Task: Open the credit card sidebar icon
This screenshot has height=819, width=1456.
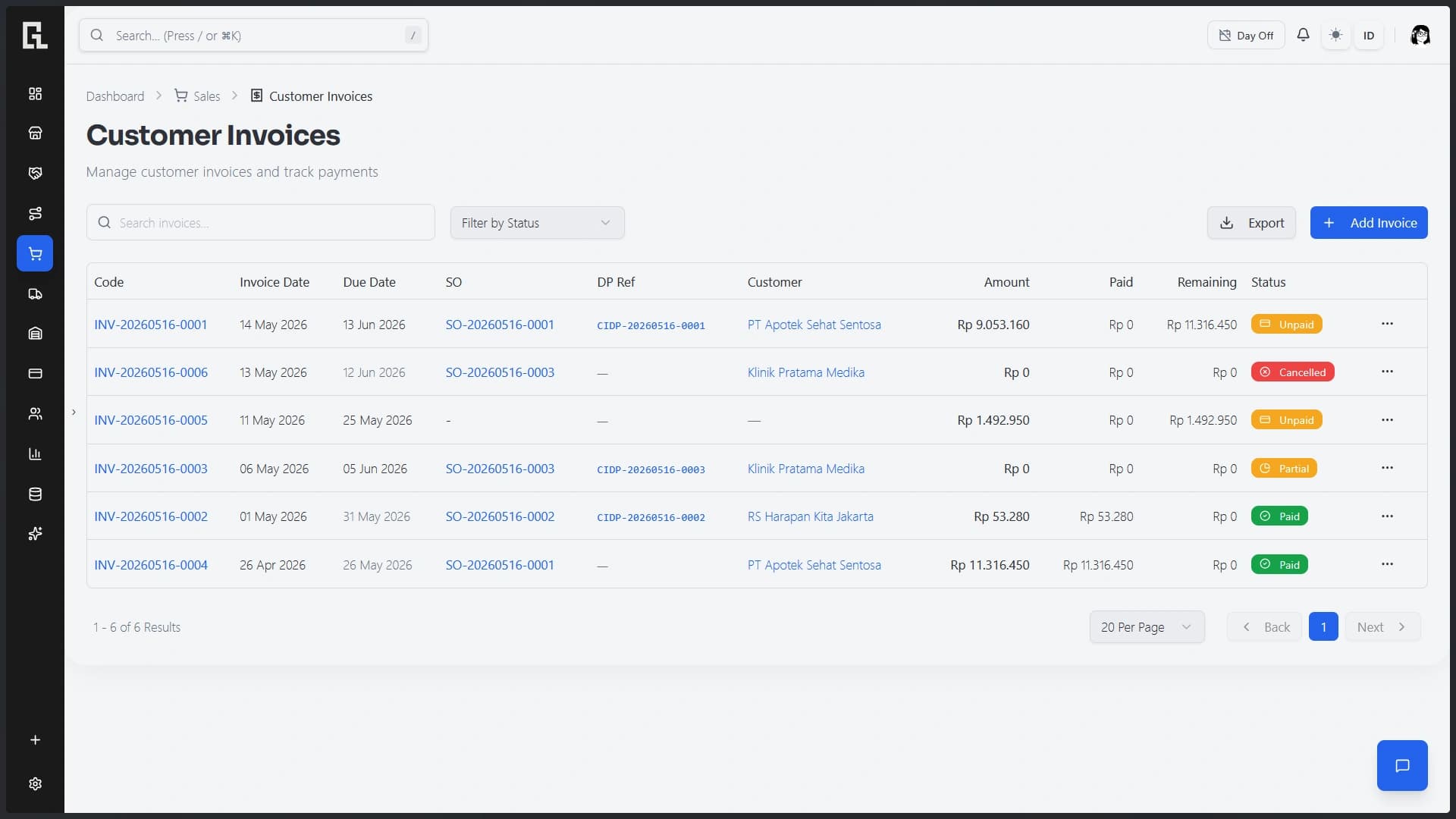Action: (x=35, y=373)
